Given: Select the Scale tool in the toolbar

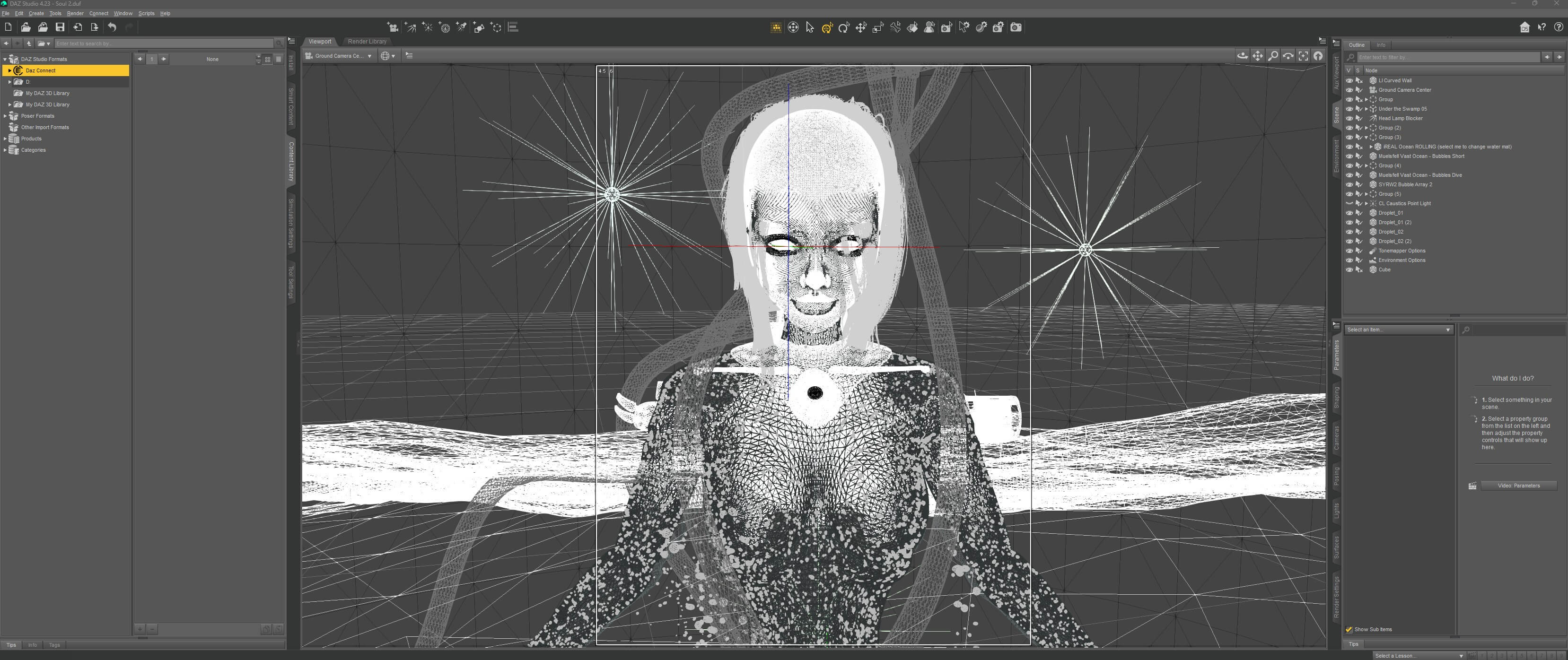Looking at the screenshot, I should [x=878, y=27].
